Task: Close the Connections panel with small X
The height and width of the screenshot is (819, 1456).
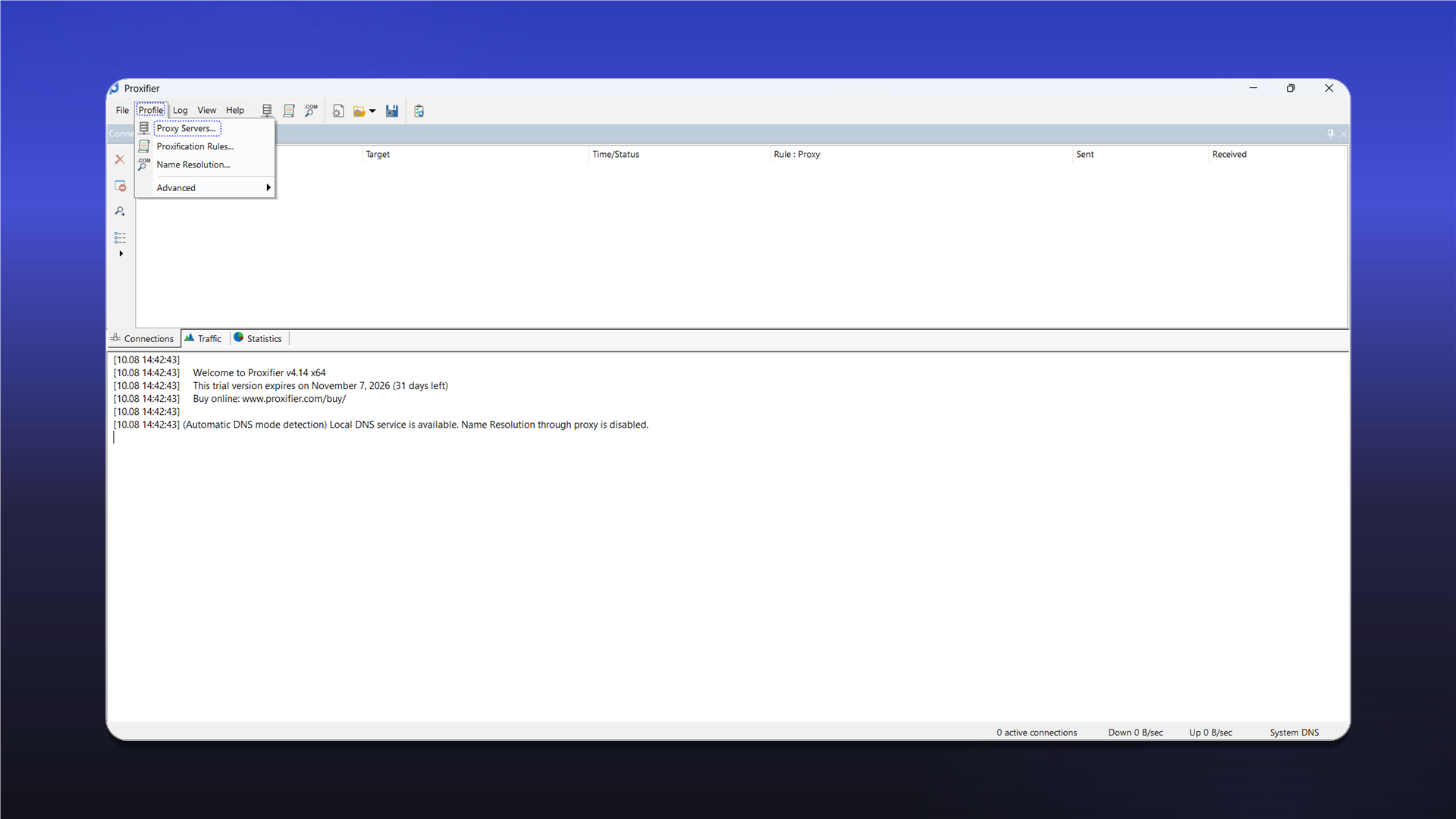Action: click(1343, 133)
